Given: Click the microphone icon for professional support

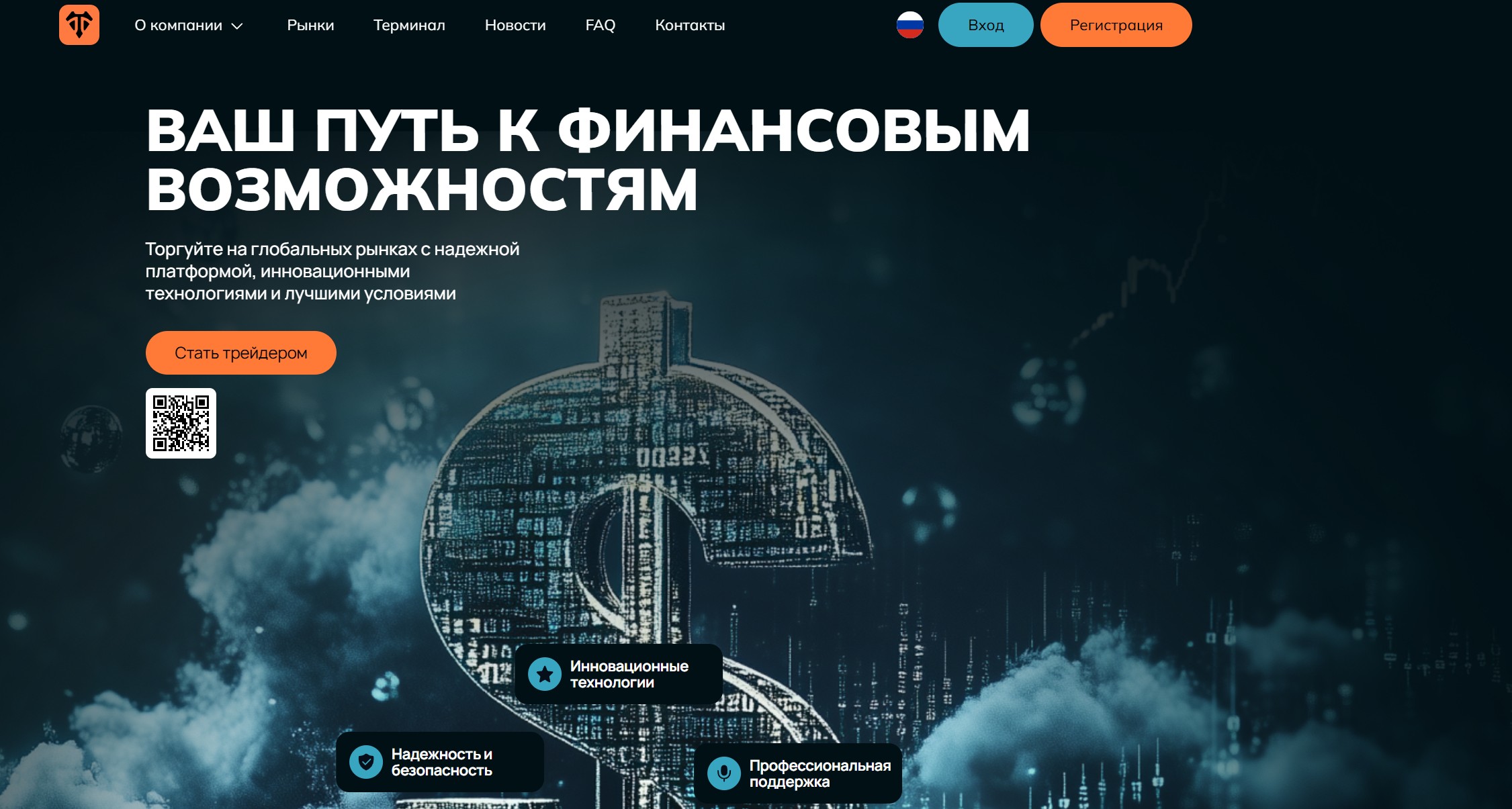Looking at the screenshot, I should tap(724, 773).
